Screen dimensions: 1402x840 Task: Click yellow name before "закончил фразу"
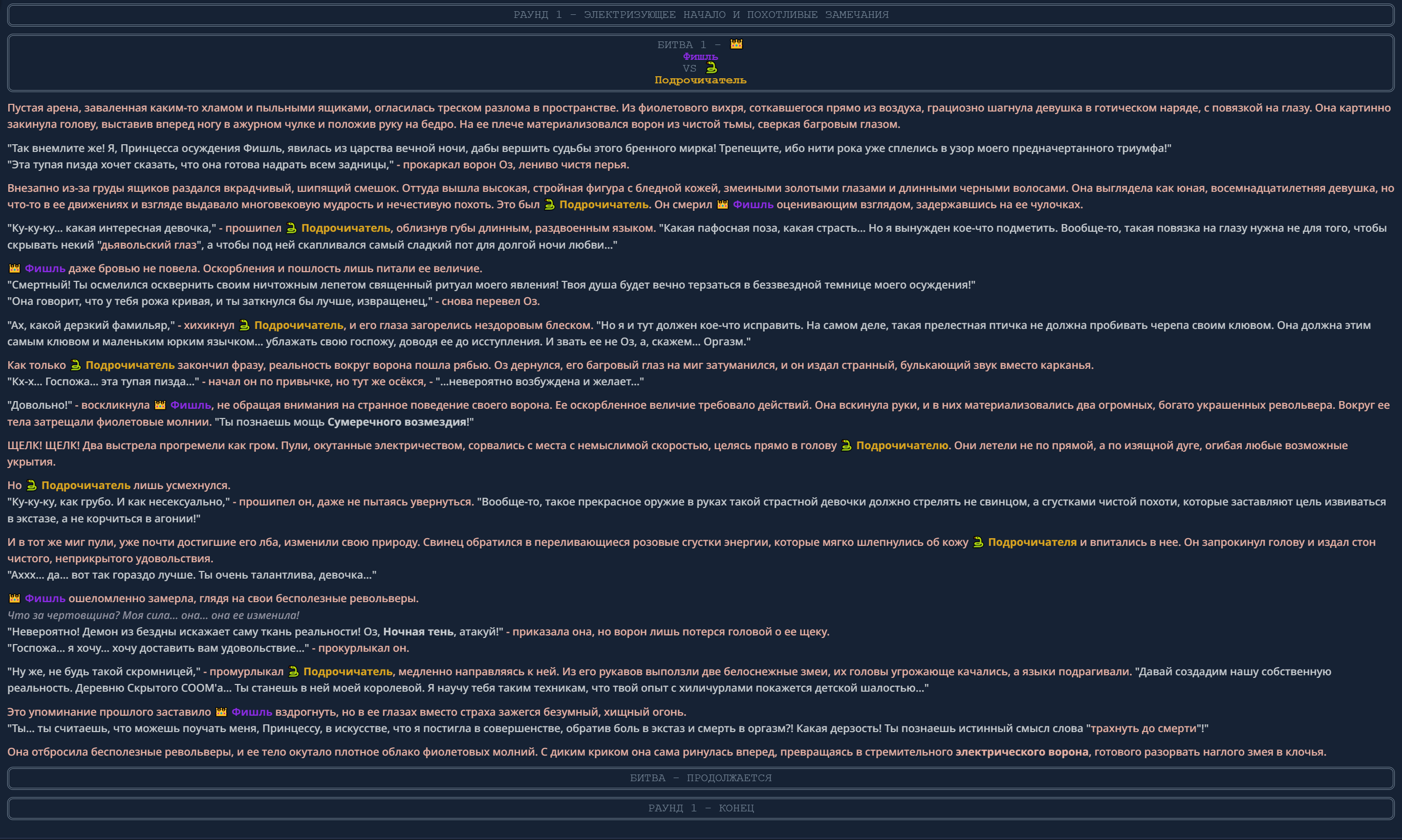pyautogui.click(x=130, y=365)
